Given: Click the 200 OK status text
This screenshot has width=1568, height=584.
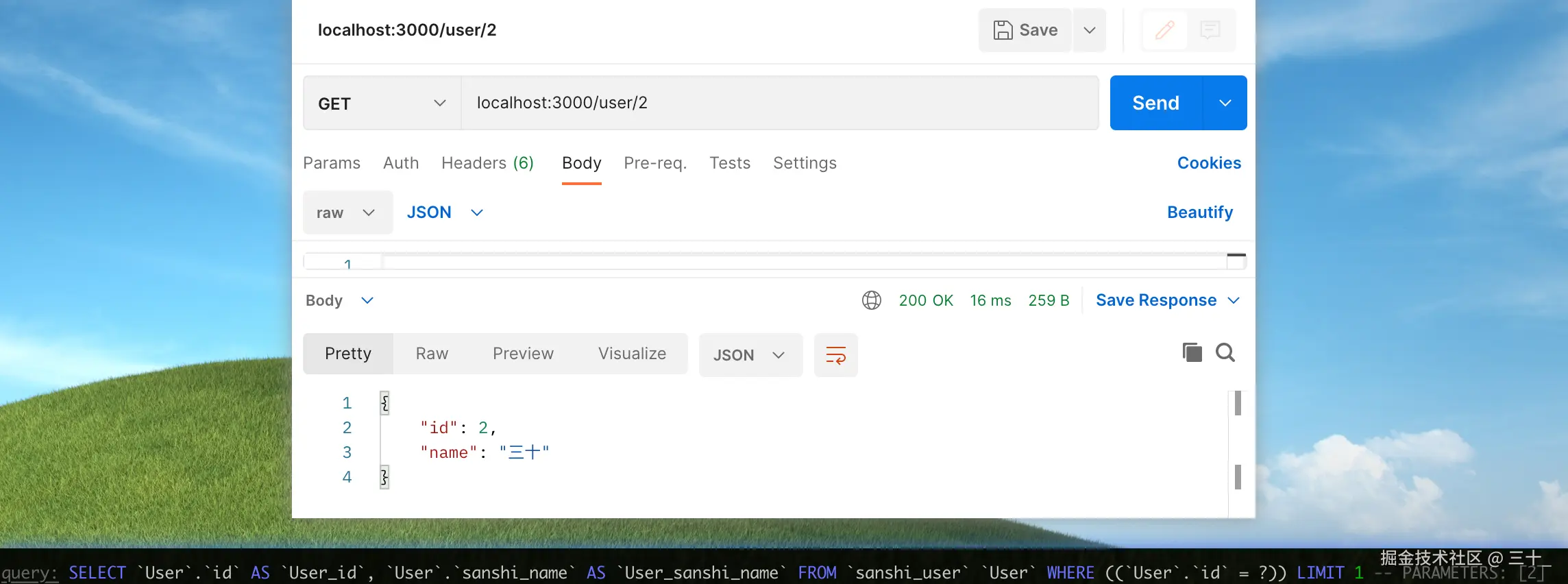Looking at the screenshot, I should [x=926, y=300].
